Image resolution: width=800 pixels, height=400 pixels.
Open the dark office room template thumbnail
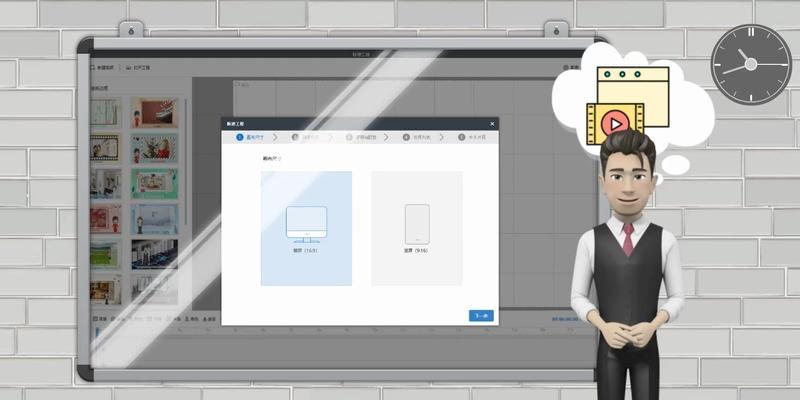click(x=154, y=254)
